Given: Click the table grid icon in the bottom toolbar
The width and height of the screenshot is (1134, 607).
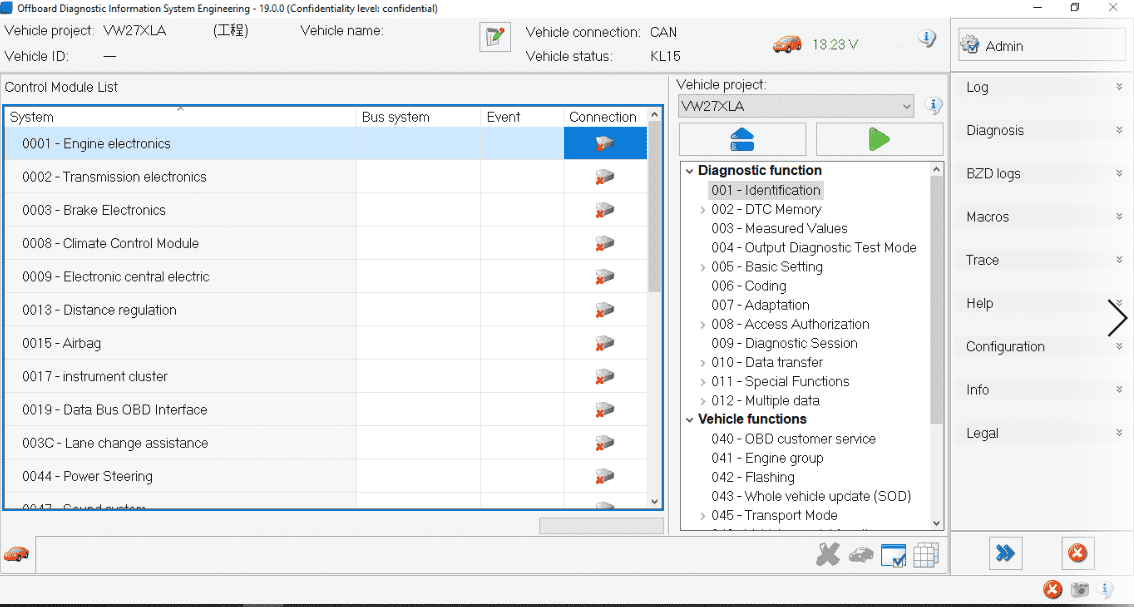Looking at the screenshot, I should [x=926, y=554].
